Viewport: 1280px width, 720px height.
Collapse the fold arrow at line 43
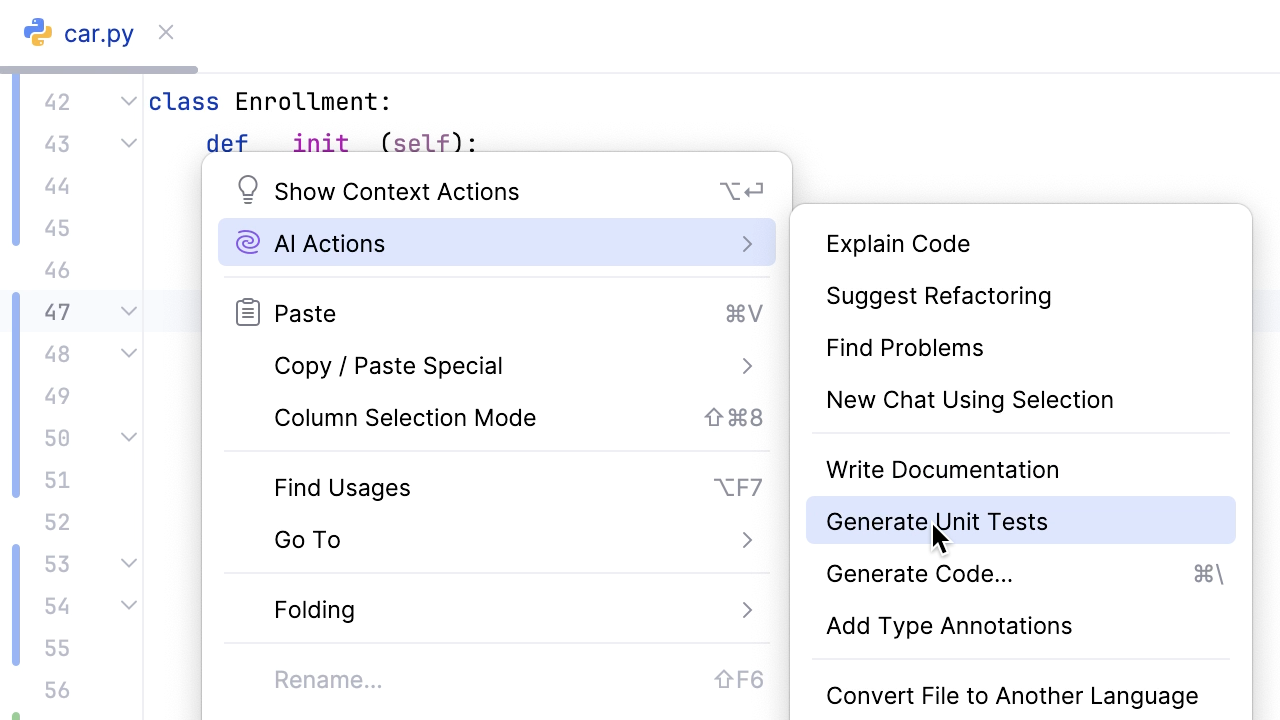tap(129, 143)
